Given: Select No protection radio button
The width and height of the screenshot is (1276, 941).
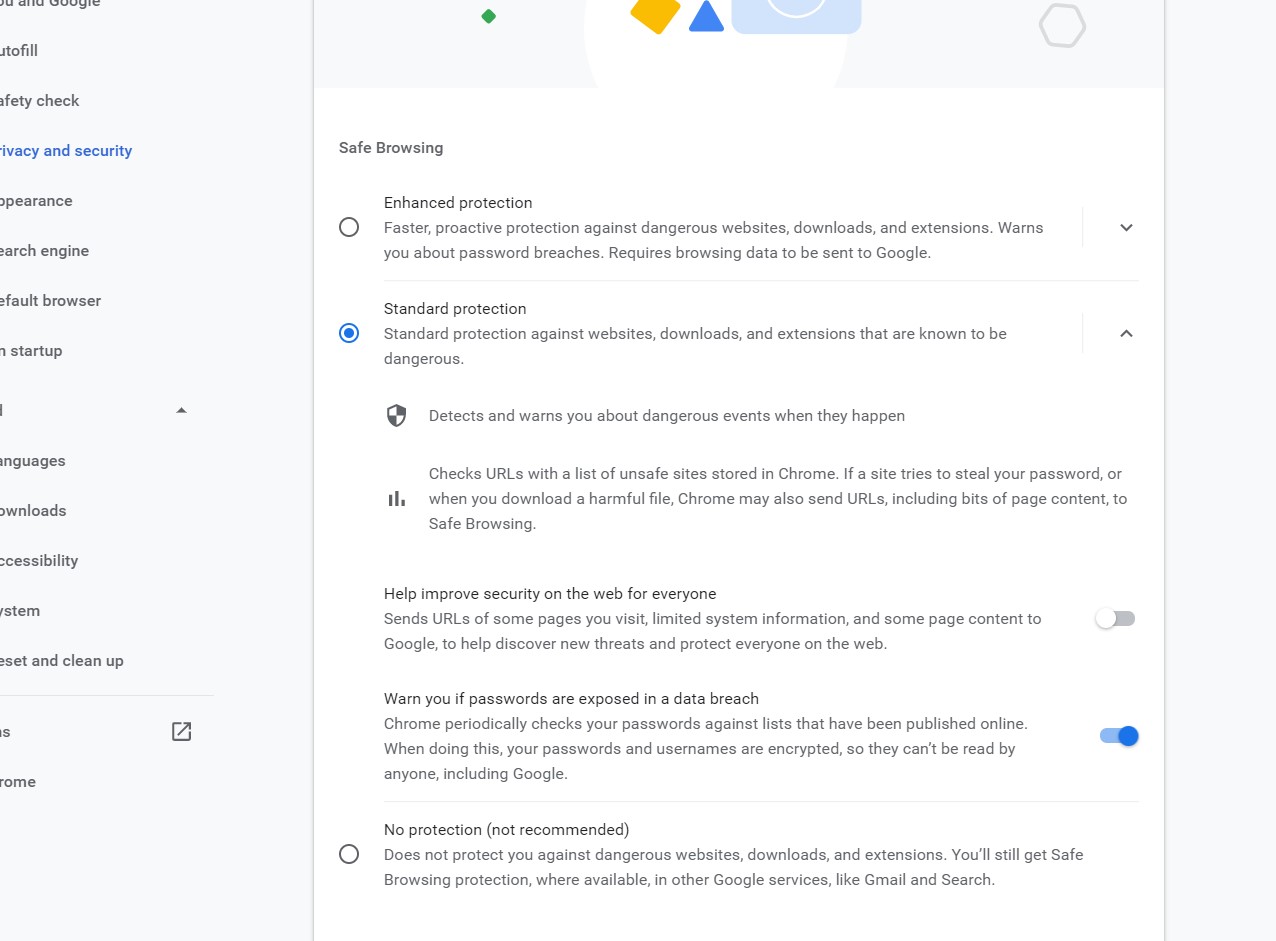Looking at the screenshot, I should pyautogui.click(x=349, y=854).
